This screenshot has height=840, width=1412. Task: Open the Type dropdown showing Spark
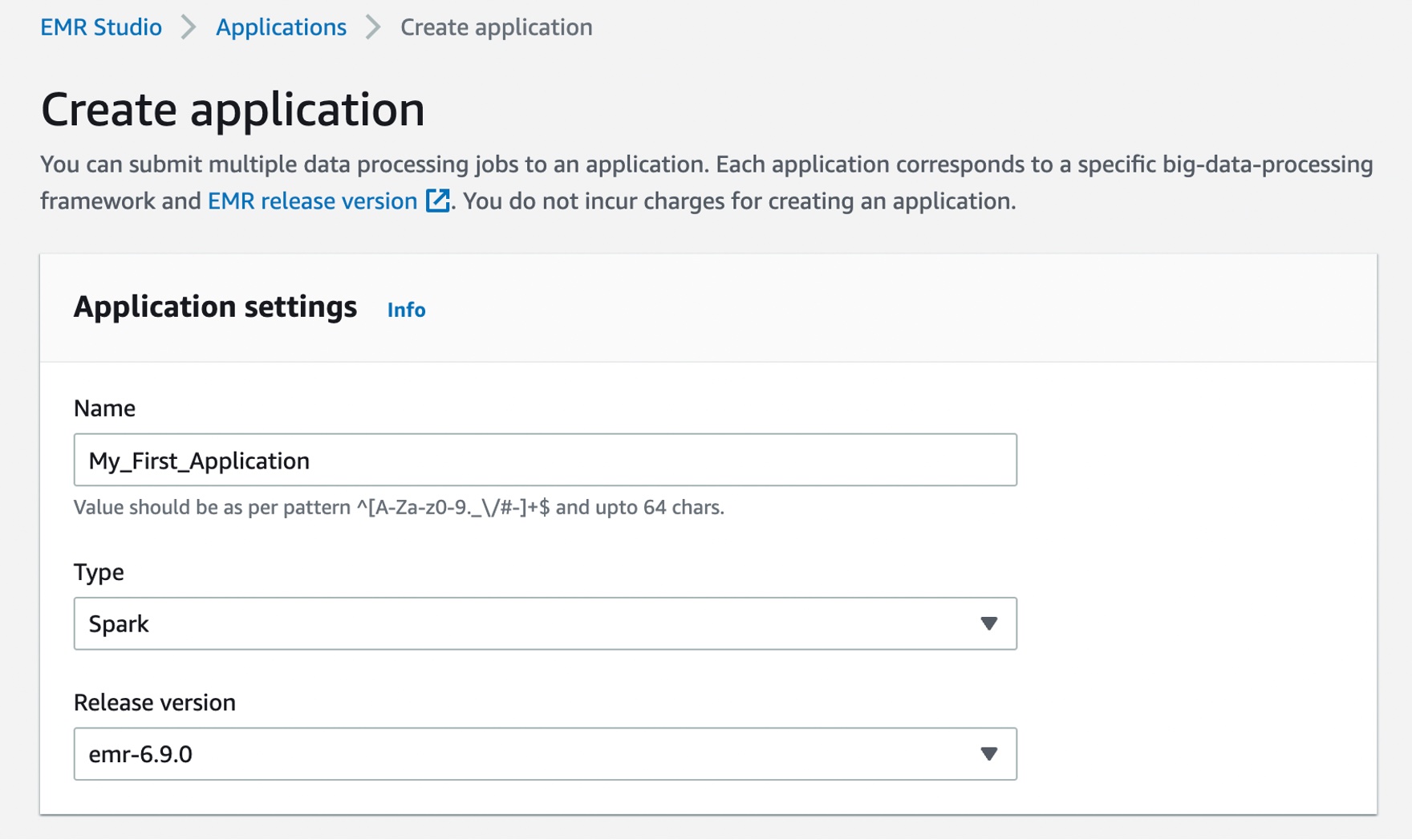point(546,623)
